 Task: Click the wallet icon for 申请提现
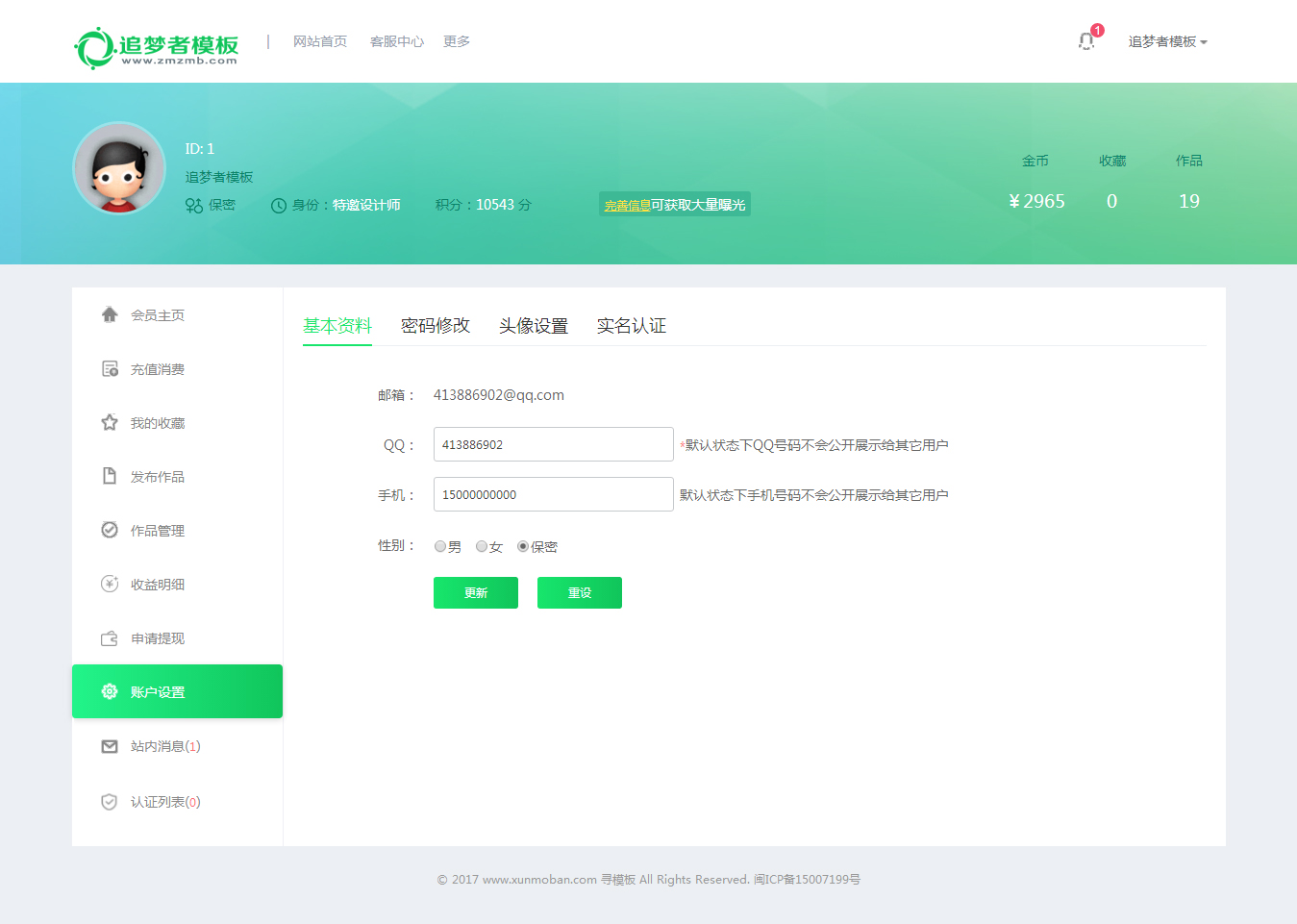(110, 638)
